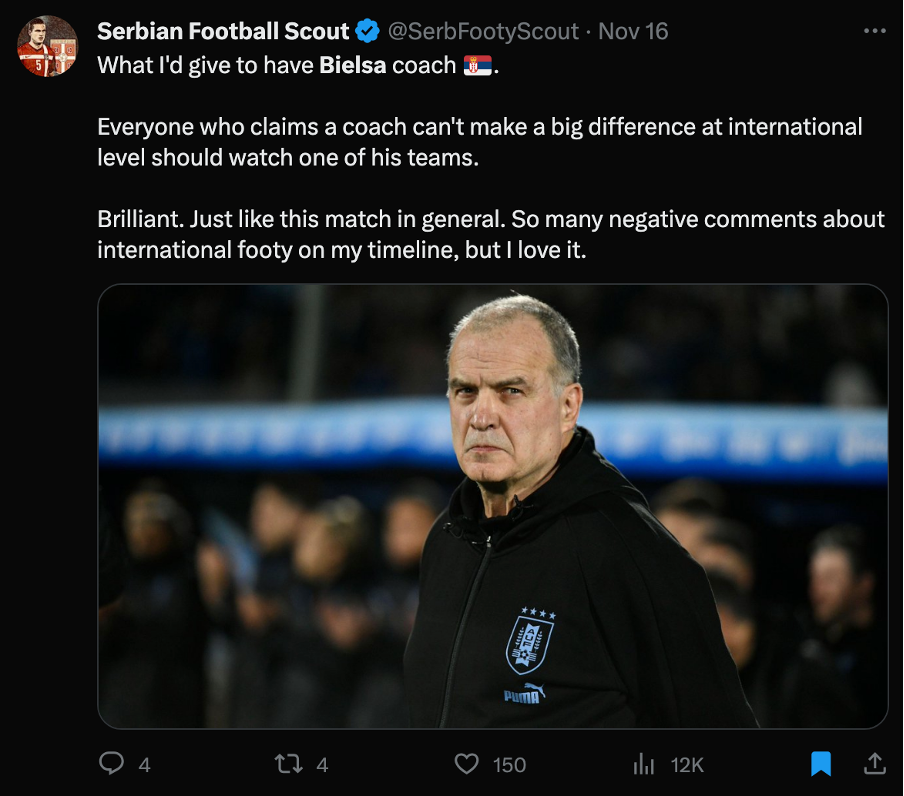Image resolution: width=904 pixels, height=796 pixels.
Task: Click the Serbian Football Scout display name
Action: [x=223, y=32]
